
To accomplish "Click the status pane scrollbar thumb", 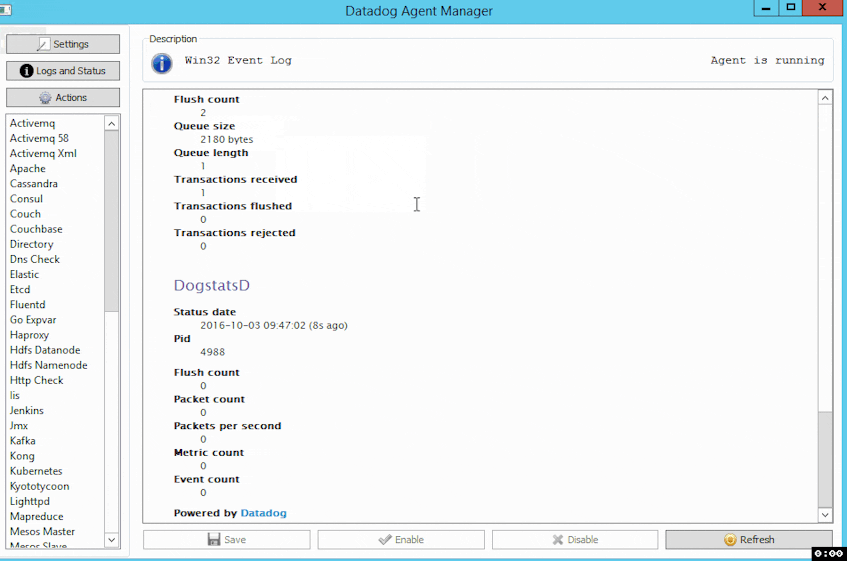I will 825,459.
